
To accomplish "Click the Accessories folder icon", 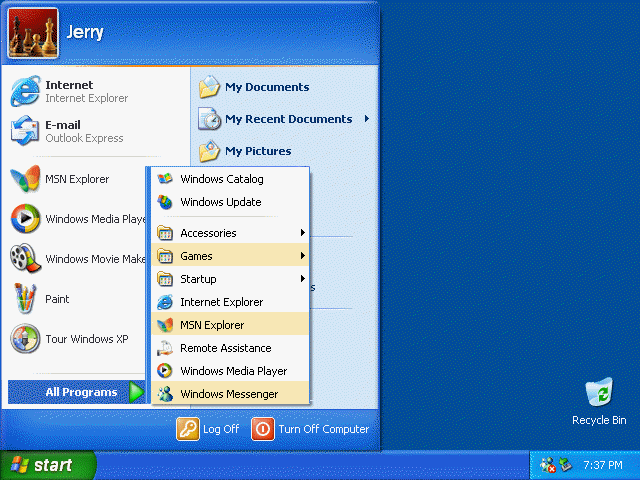I will [x=165, y=233].
